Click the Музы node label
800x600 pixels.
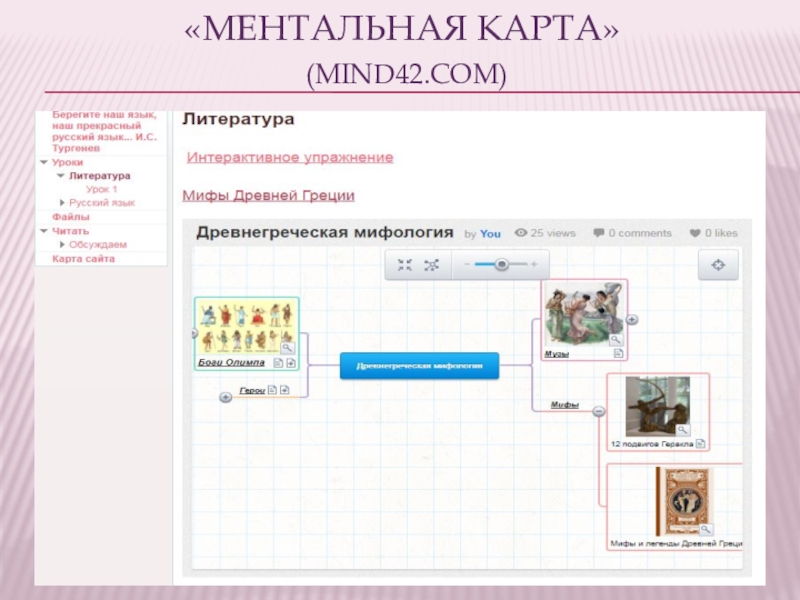[557, 354]
